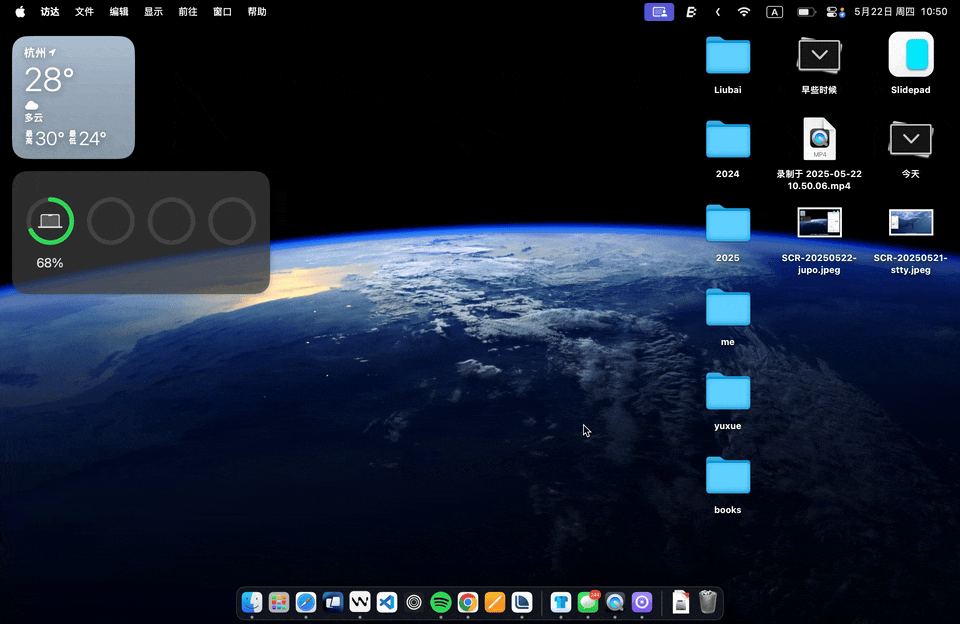Launch Visual Studio Code from the Dock
Screen dimensions: 960x624
pos(387,603)
